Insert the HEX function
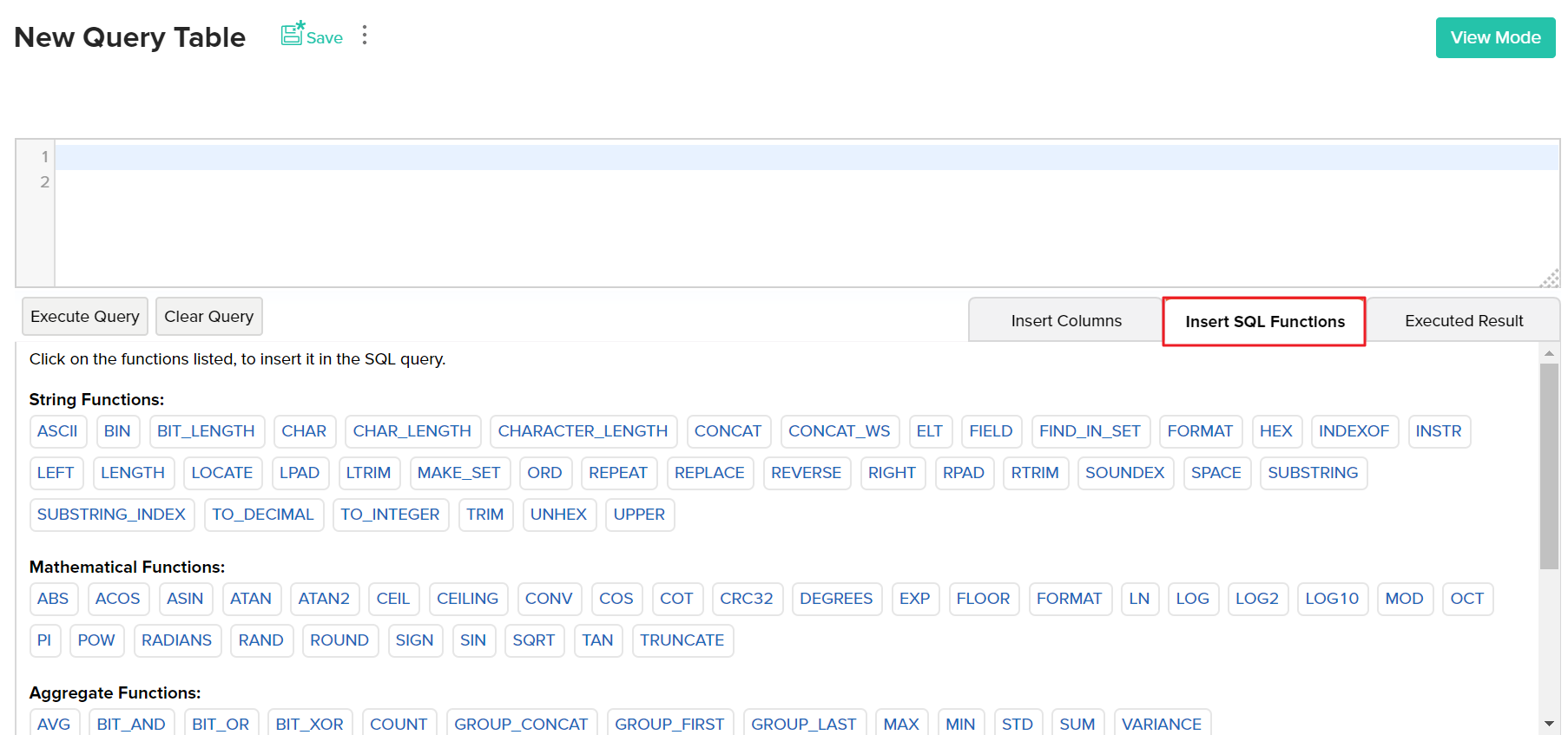Image resolution: width=1568 pixels, height=735 pixels. [x=1276, y=431]
